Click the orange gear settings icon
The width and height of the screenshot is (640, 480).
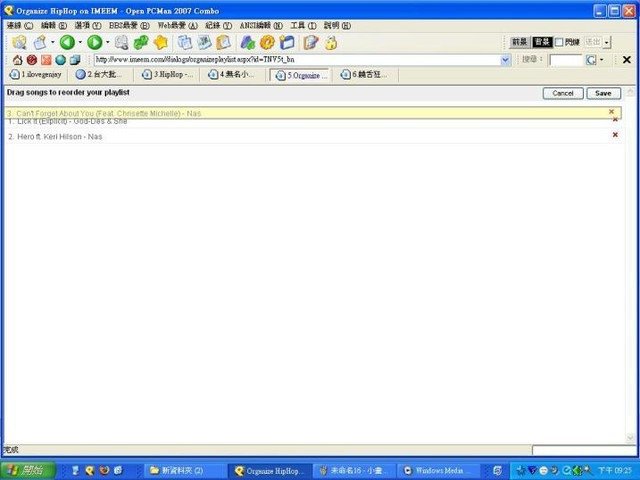[x=267, y=42]
